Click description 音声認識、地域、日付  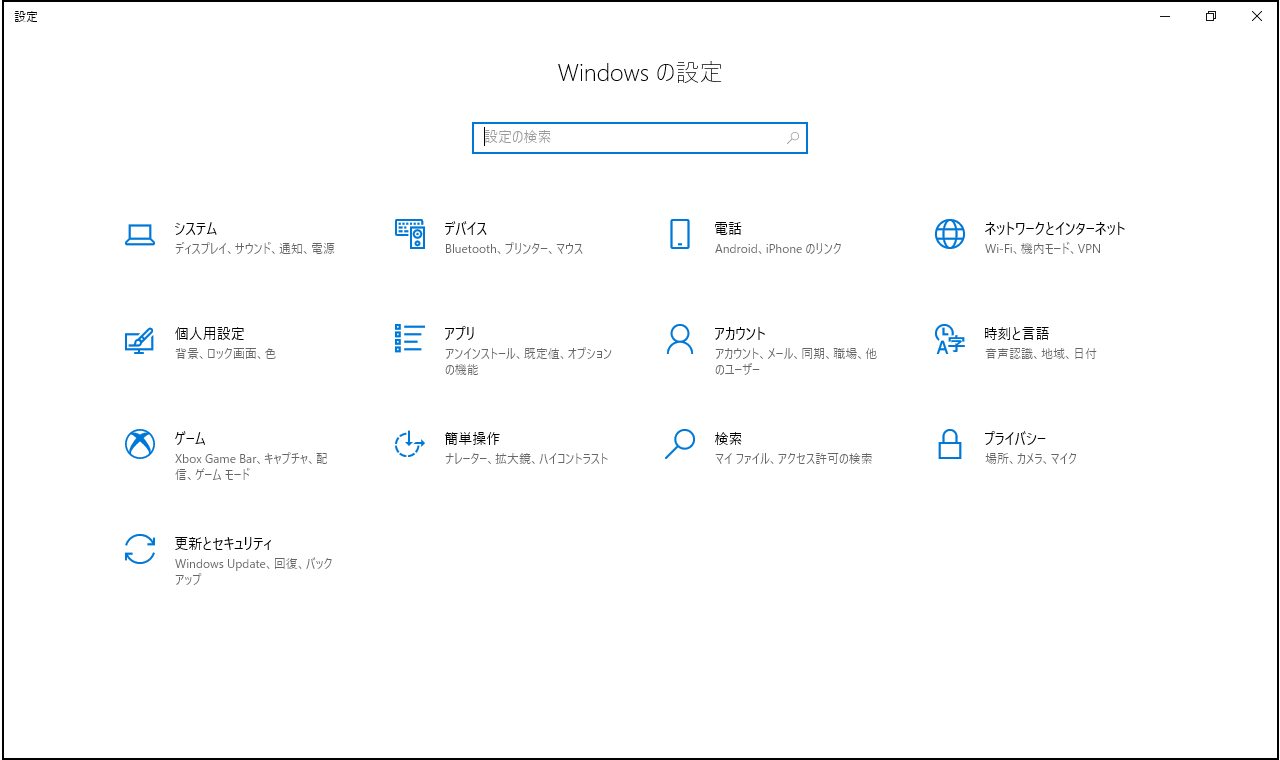[1041, 354]
